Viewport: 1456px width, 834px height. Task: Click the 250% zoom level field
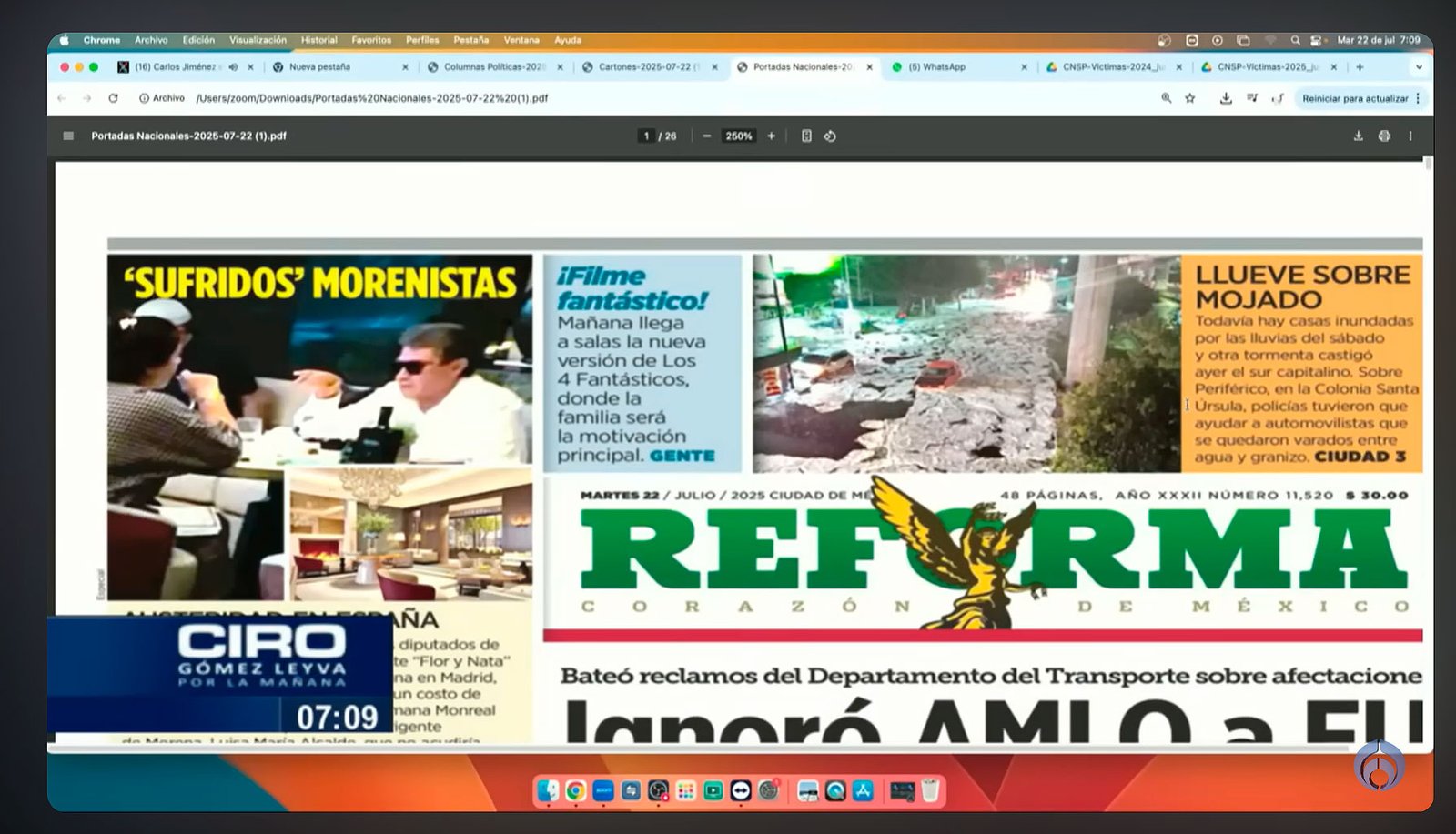click(x=739, y=136)
